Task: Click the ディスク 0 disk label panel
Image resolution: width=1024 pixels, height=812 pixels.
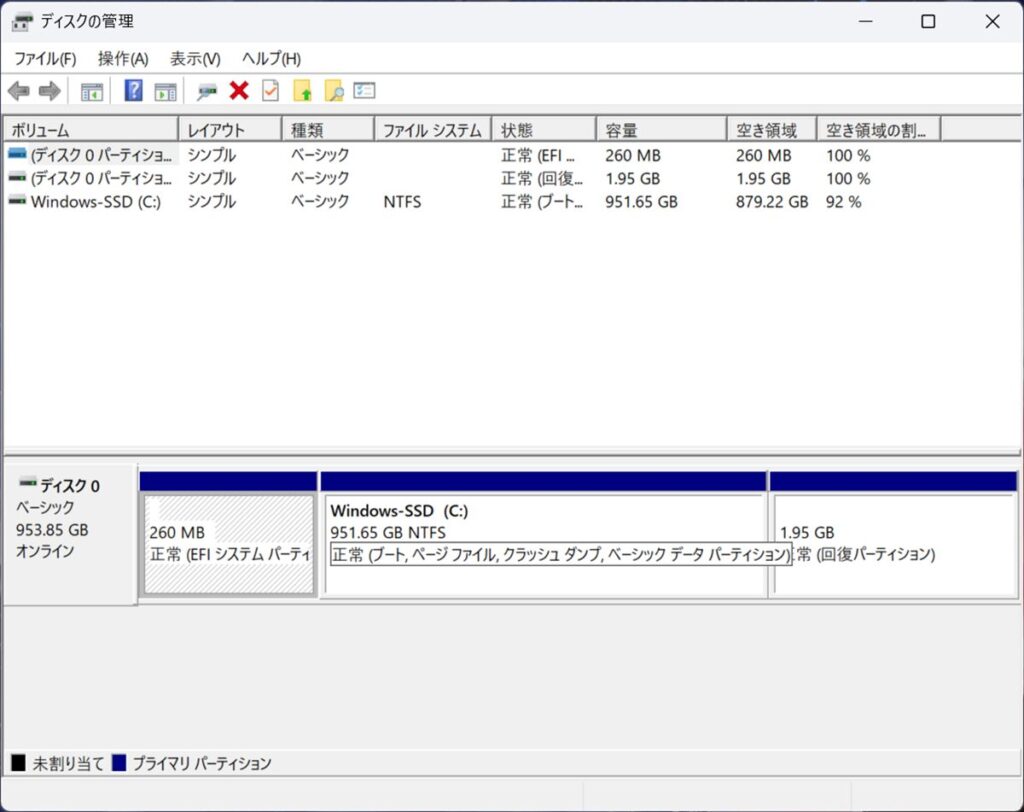Action: tap(71, 534)
